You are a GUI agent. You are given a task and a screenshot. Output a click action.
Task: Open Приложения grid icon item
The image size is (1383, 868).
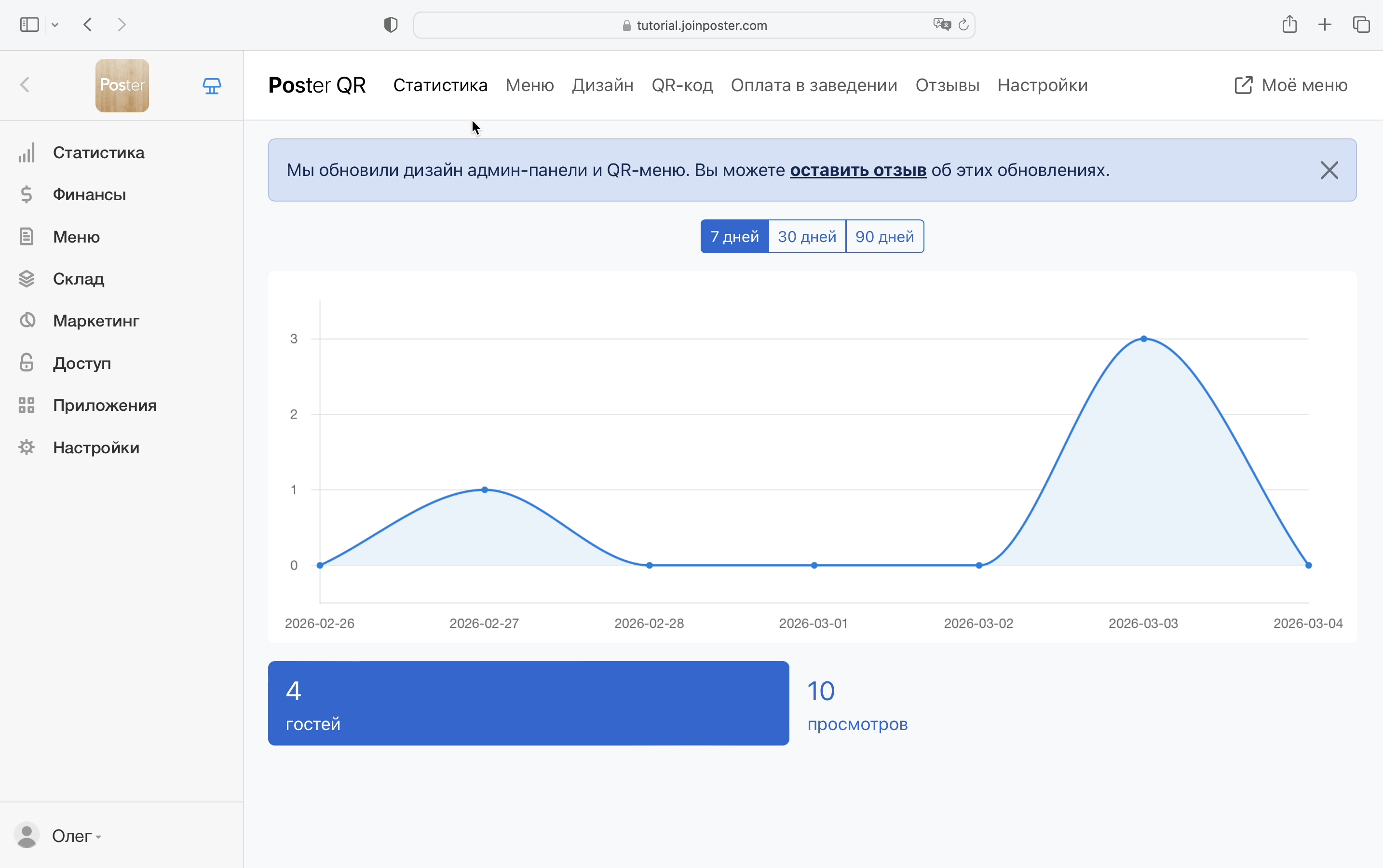27,405
